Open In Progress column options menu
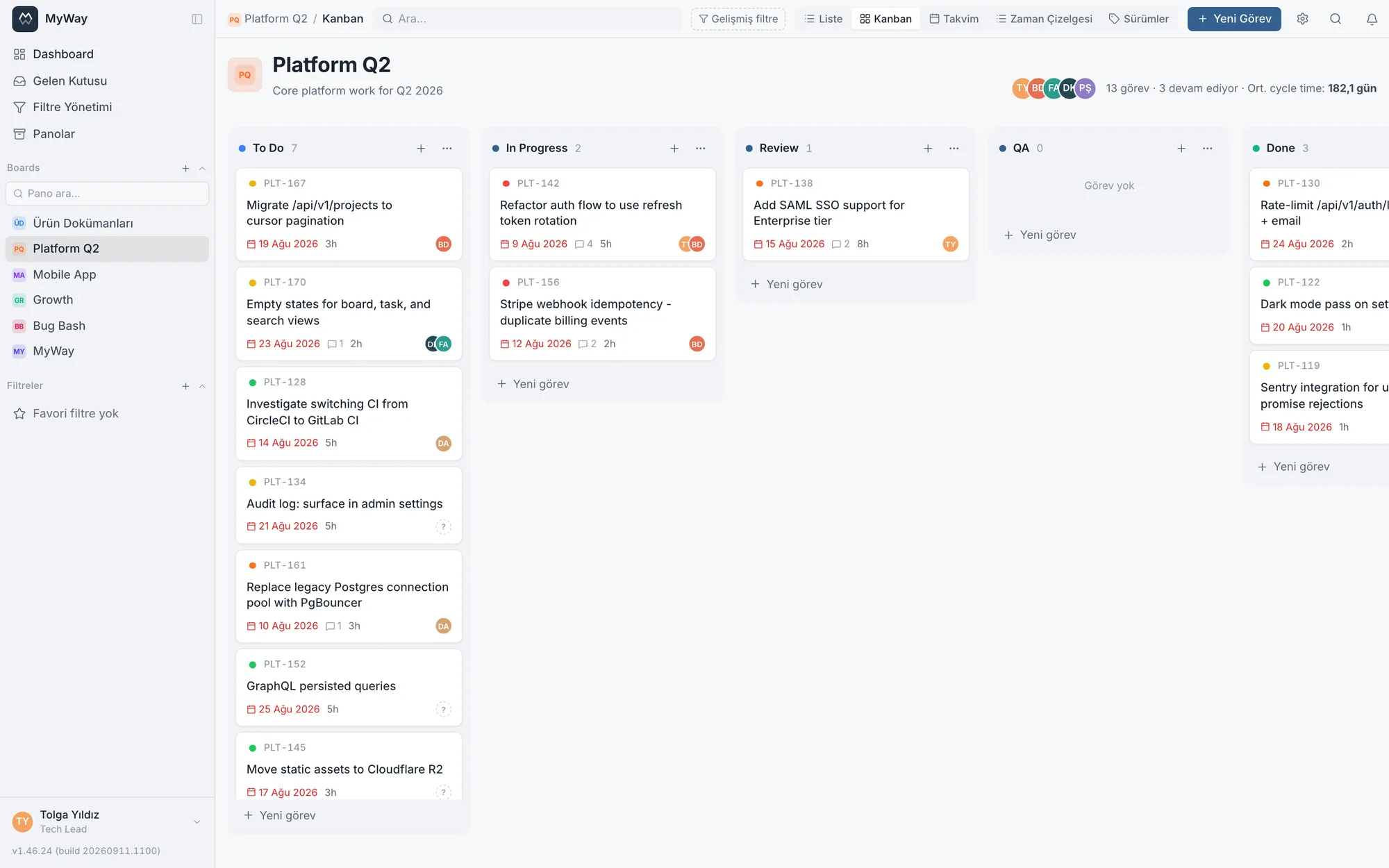1389x868 pixels. click(701, 148)
